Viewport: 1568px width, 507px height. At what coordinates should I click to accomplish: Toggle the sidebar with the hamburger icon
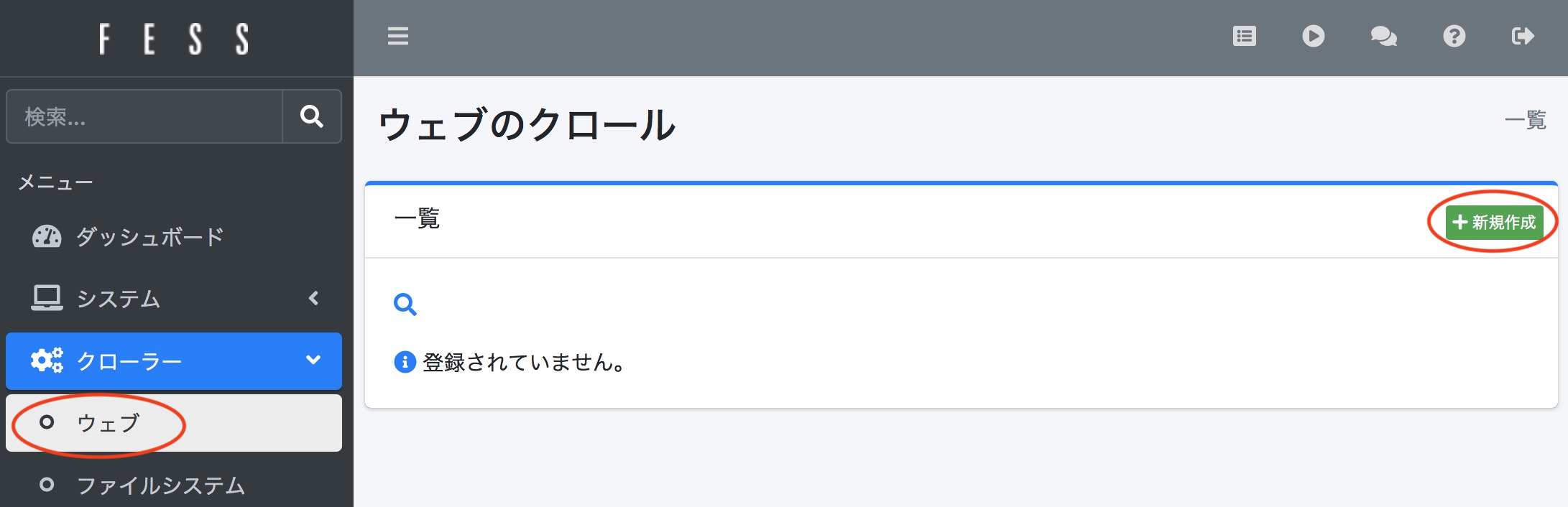[x=397, y=36]
